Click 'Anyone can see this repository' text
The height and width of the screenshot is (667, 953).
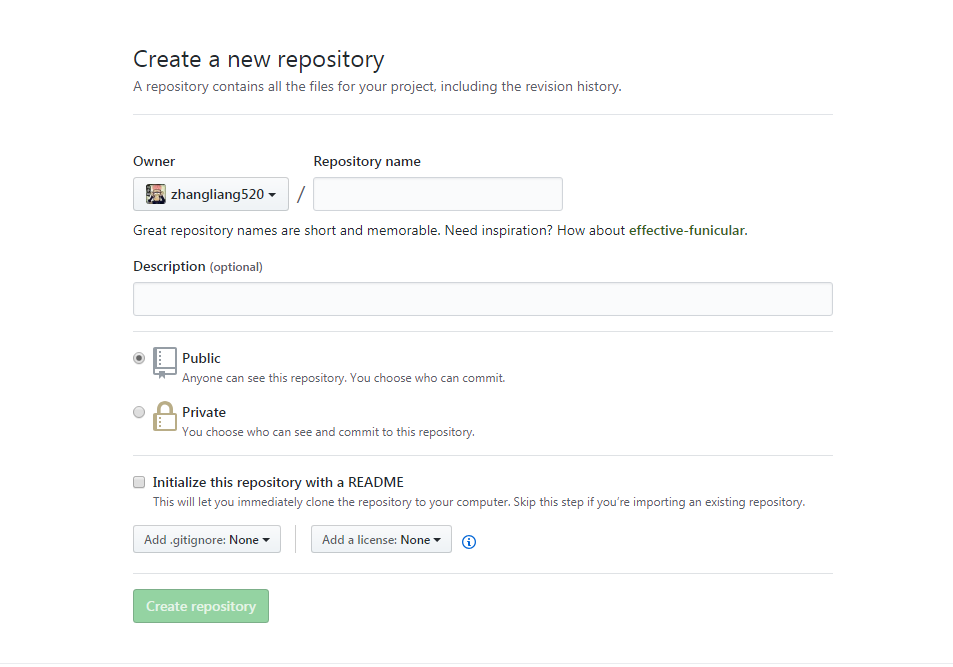343,378
